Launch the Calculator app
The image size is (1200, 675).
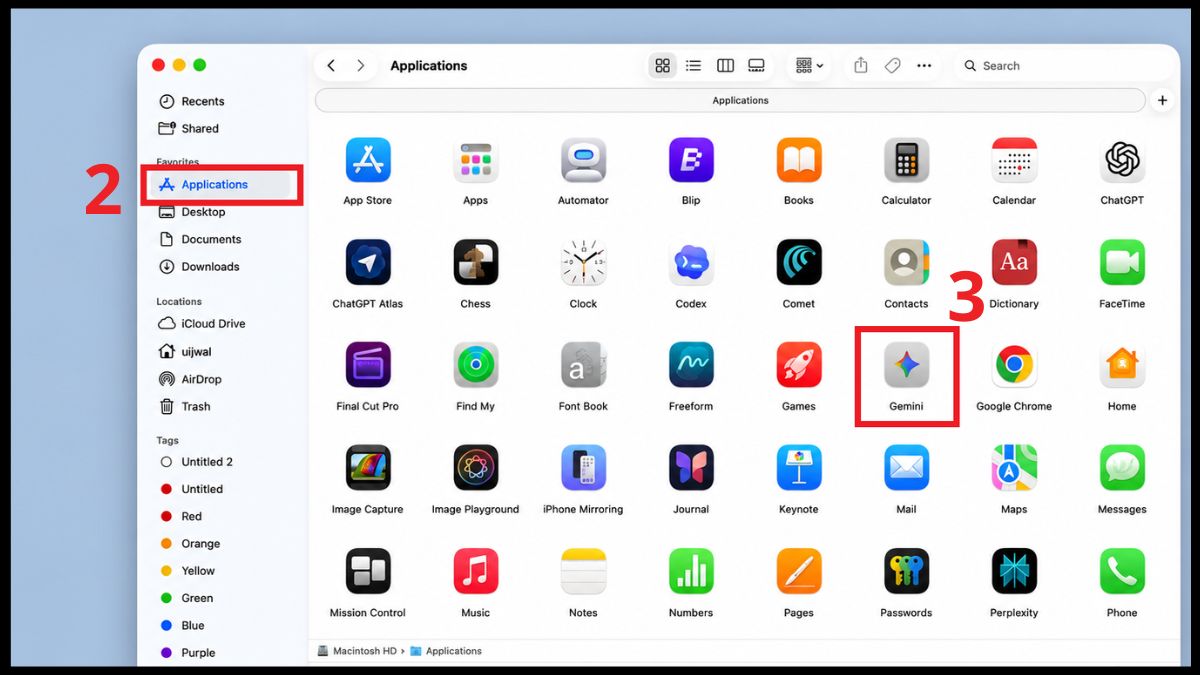[906, 160]
